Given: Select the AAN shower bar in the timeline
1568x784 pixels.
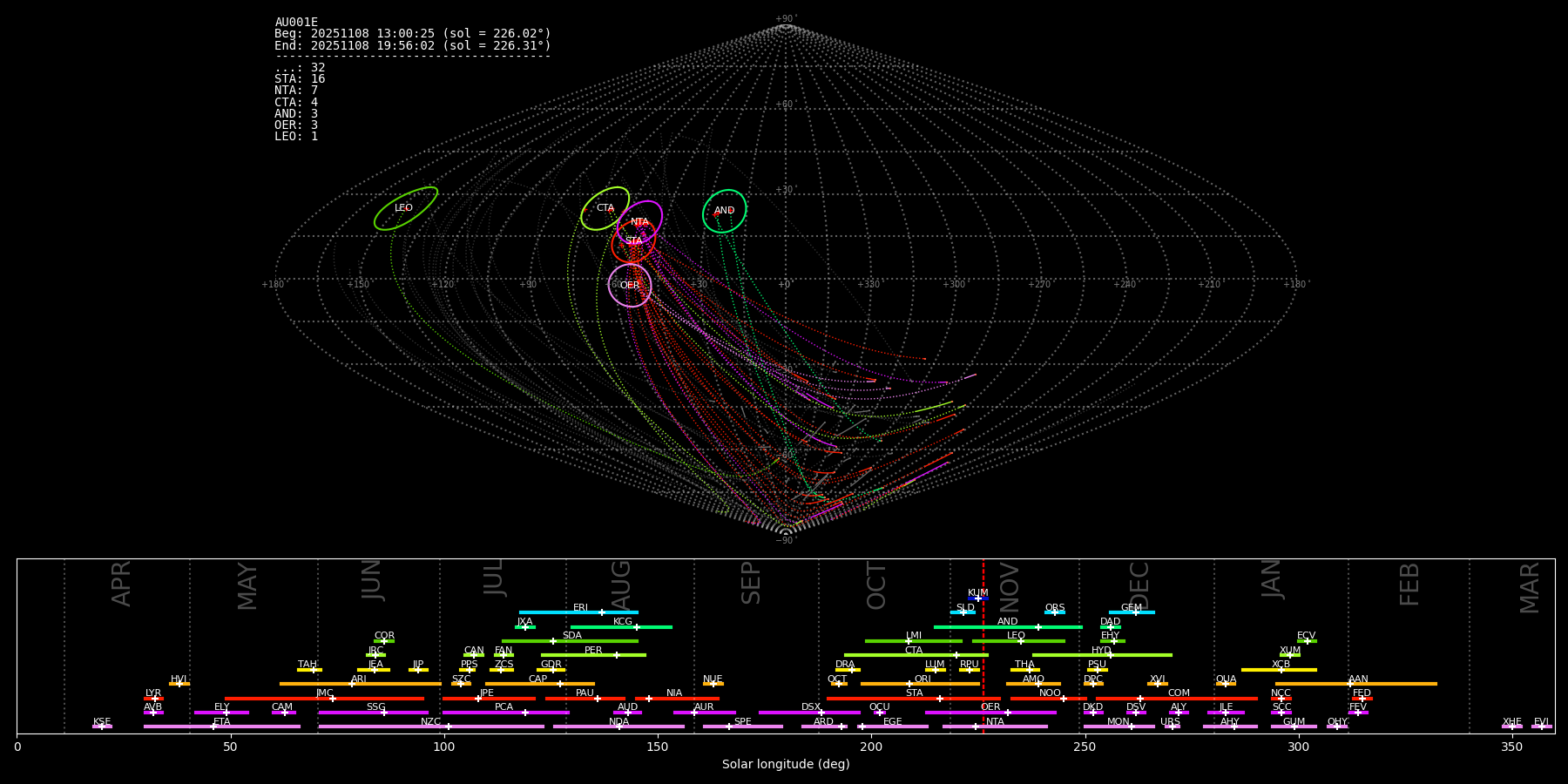Looking at the screenshot, I should [x=1356, y=684].
